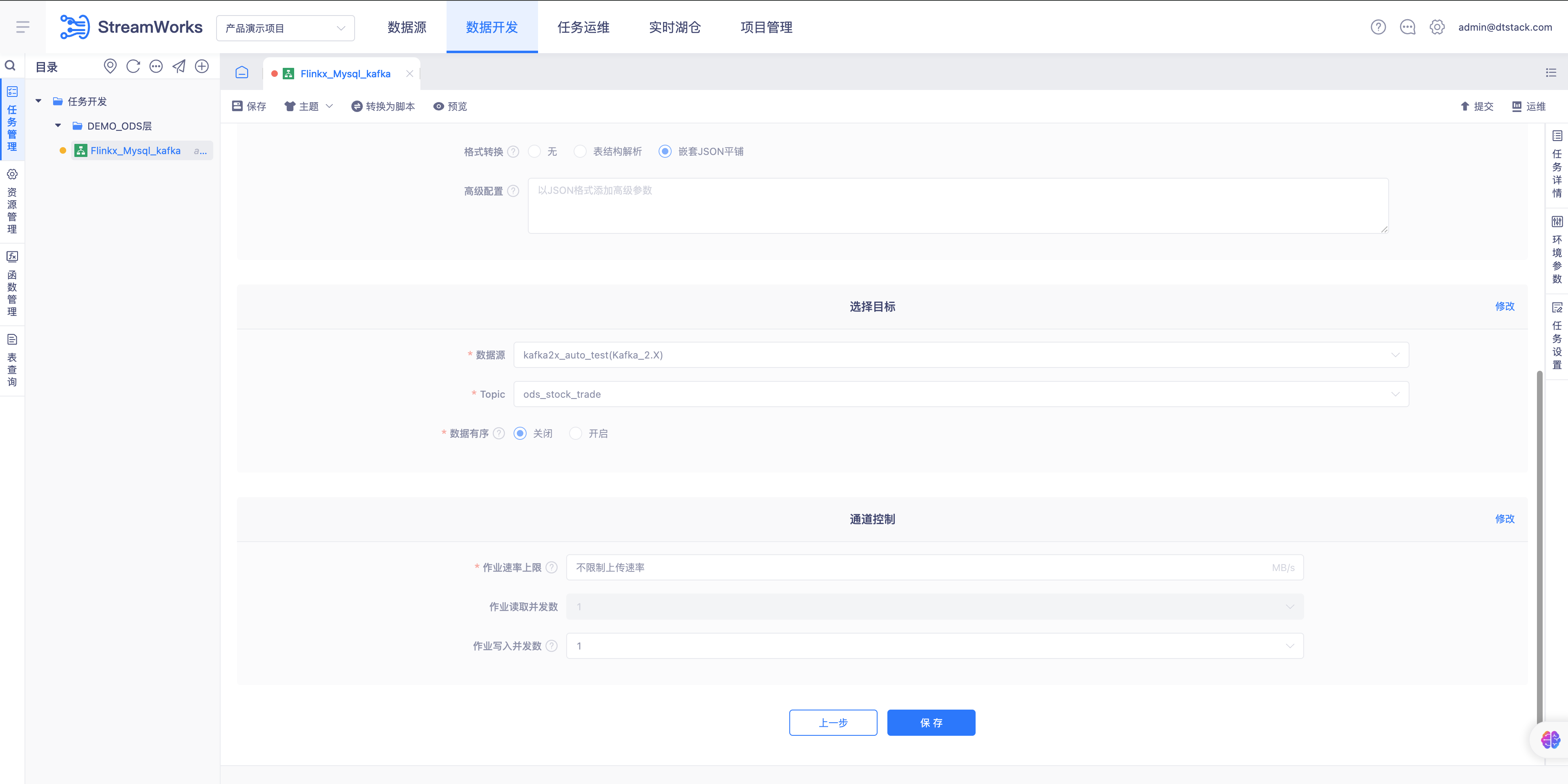Viewport: 1568px width, 784px height.
Task: Open the 作业读取并发数 dropdown
Action: [935, 607]
